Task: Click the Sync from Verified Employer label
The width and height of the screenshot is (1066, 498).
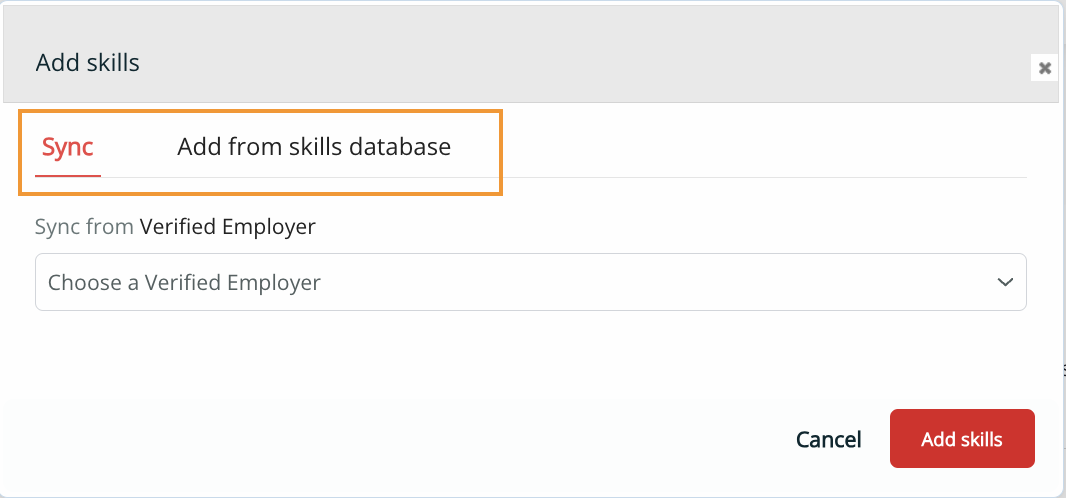Action: click(175, 227)
